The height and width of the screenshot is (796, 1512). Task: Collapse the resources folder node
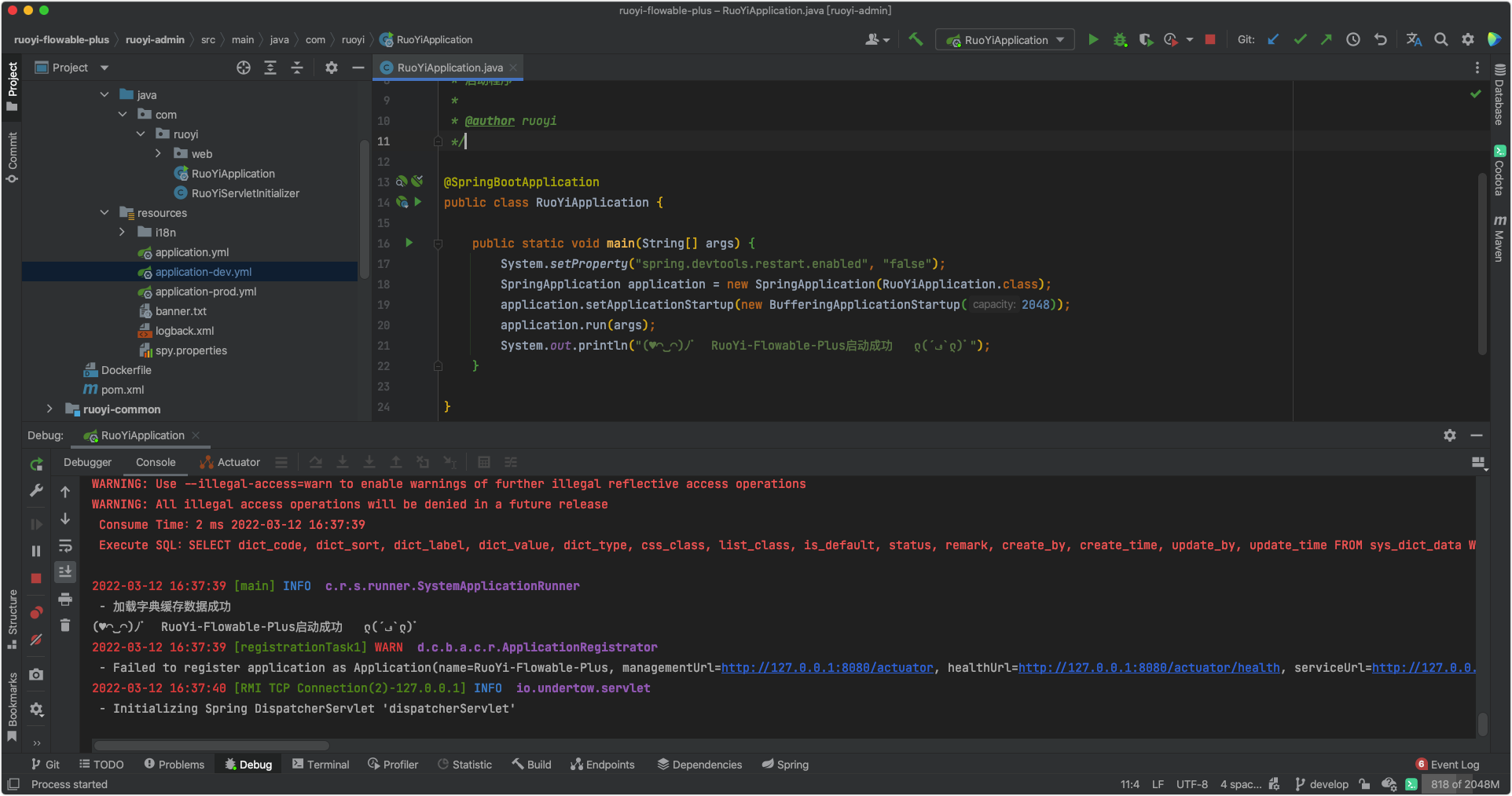(105, 212)
